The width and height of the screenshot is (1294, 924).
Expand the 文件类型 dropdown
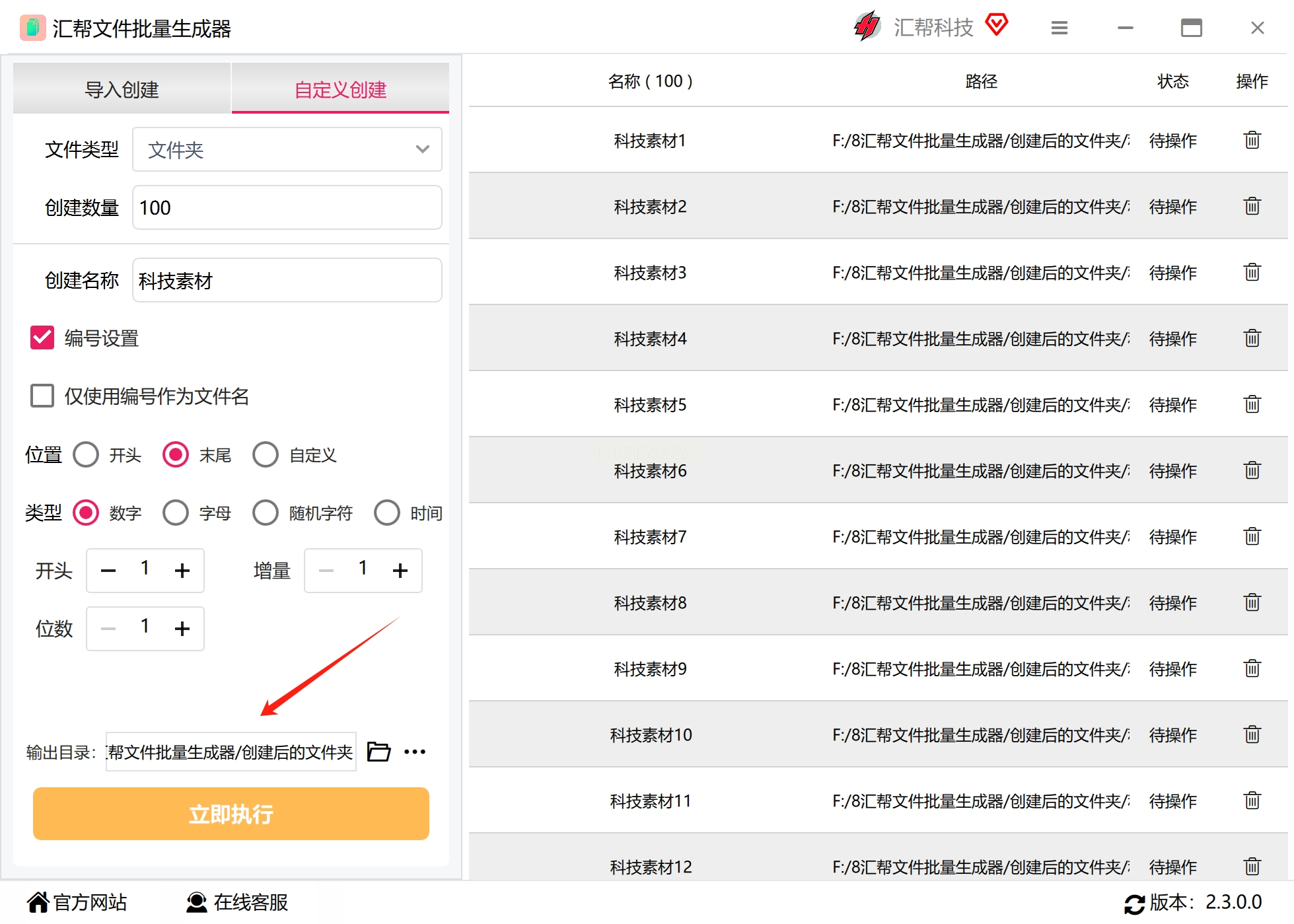287,149
